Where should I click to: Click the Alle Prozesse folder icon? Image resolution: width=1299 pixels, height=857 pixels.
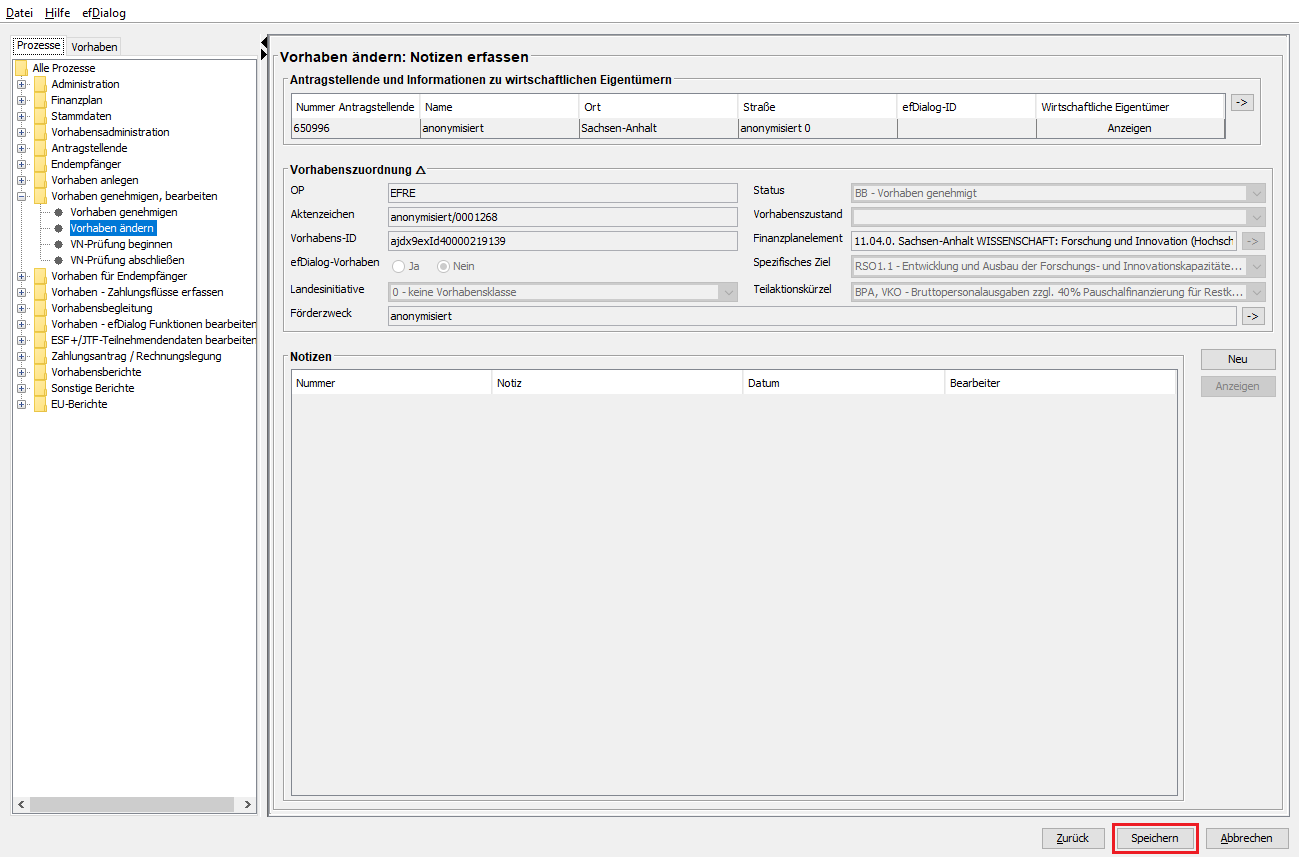(x=21, y=68)
